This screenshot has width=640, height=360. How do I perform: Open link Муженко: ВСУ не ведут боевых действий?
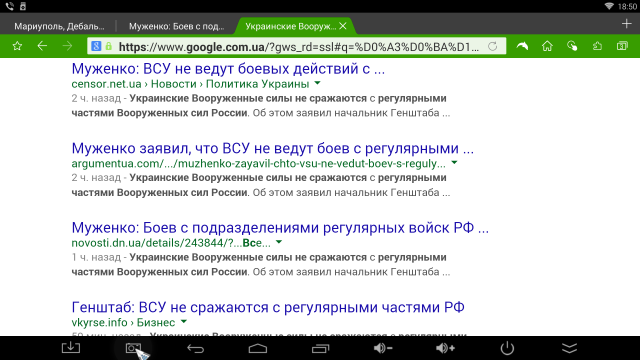click(x=228, y=69)
